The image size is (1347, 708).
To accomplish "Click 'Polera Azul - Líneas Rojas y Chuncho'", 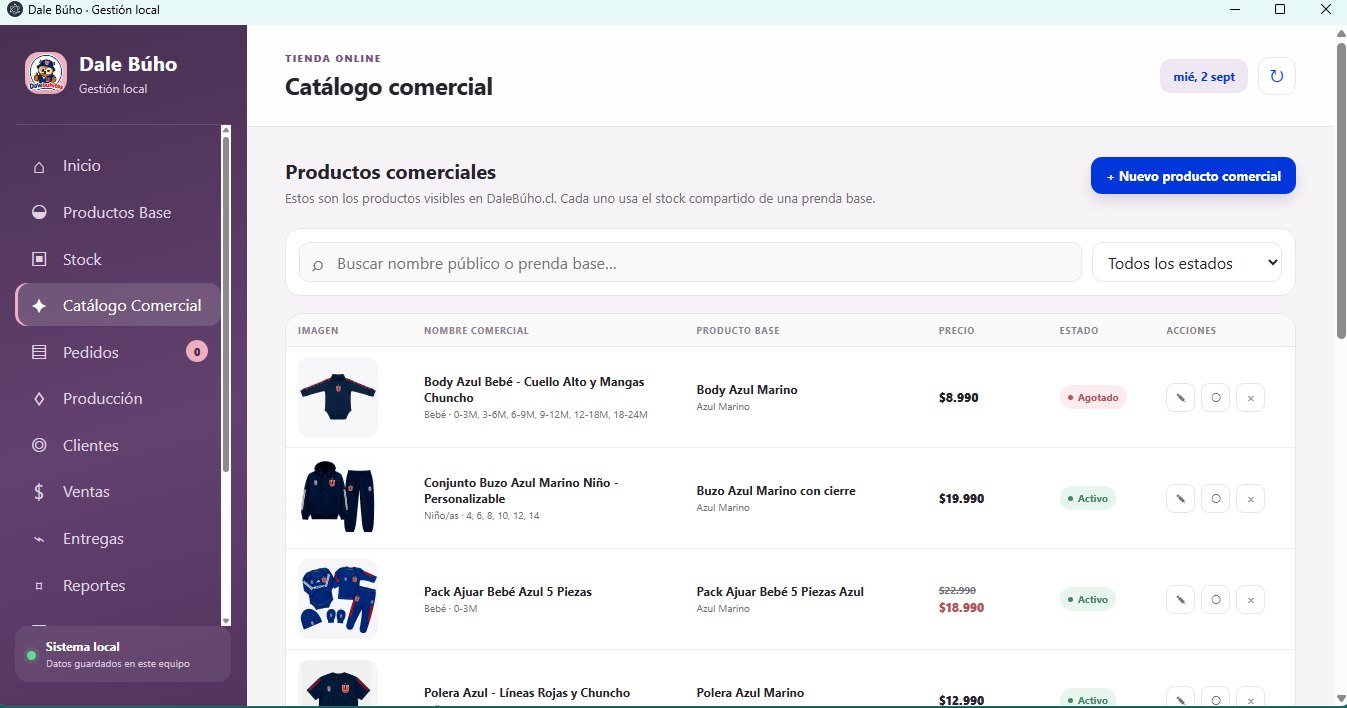I will (527, 693).
